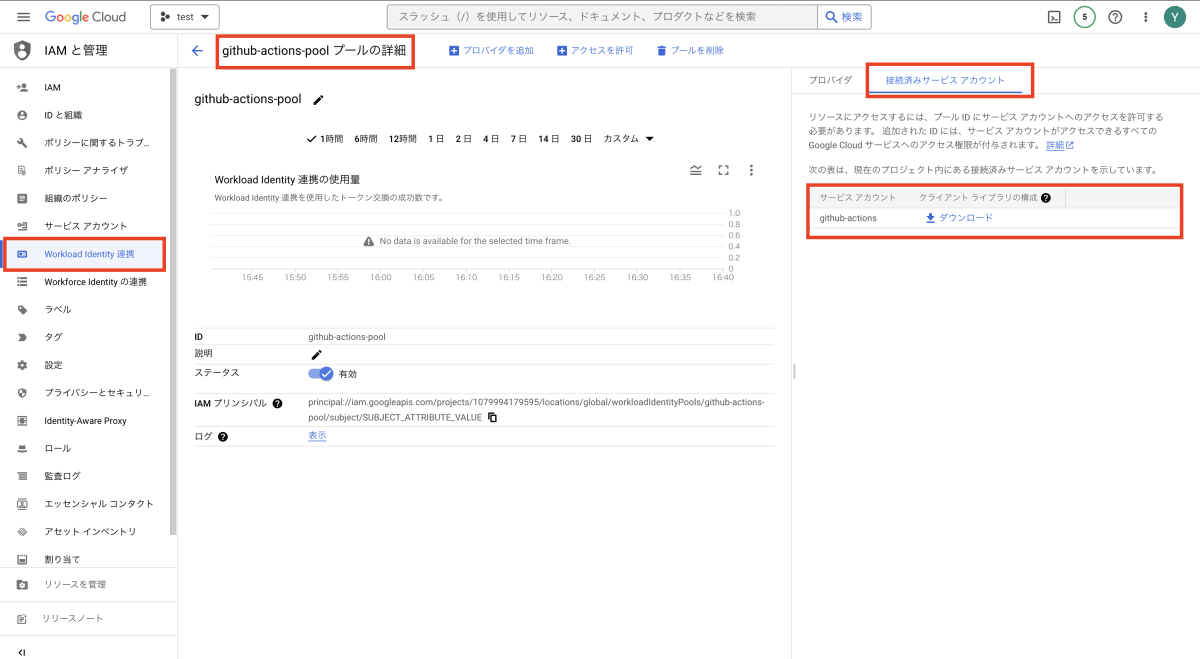Click プールを削除 button

690,50
